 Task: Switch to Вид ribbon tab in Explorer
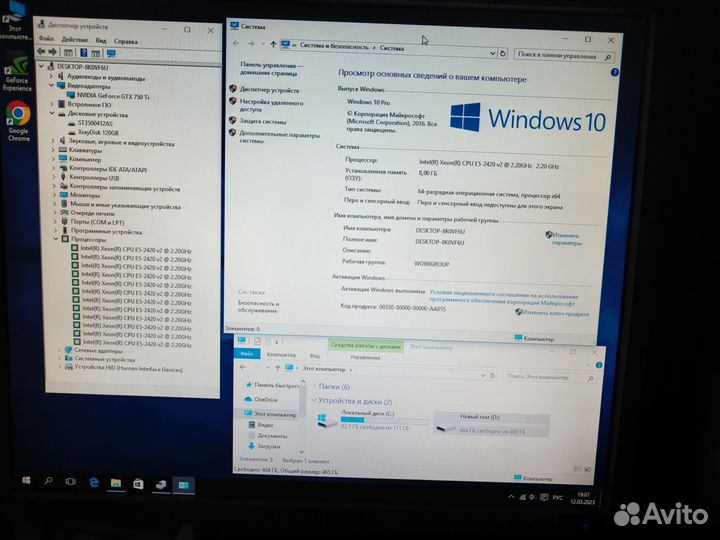pos(315,355)
